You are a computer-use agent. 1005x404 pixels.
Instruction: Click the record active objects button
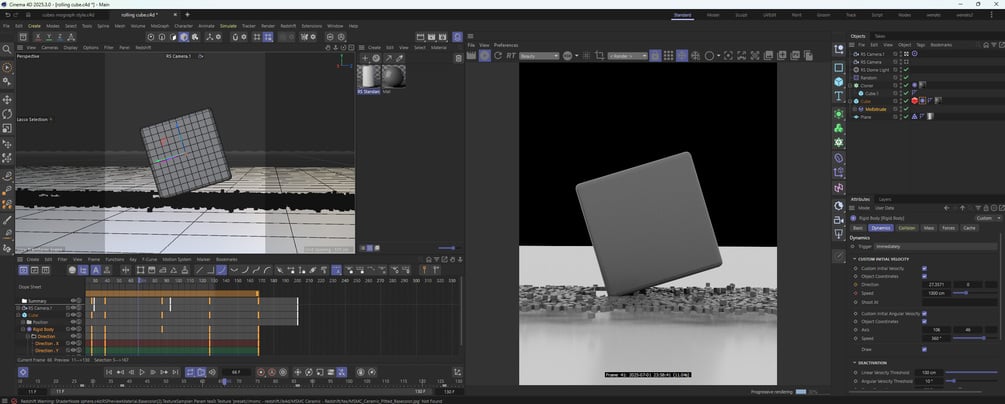pos(261,372)
